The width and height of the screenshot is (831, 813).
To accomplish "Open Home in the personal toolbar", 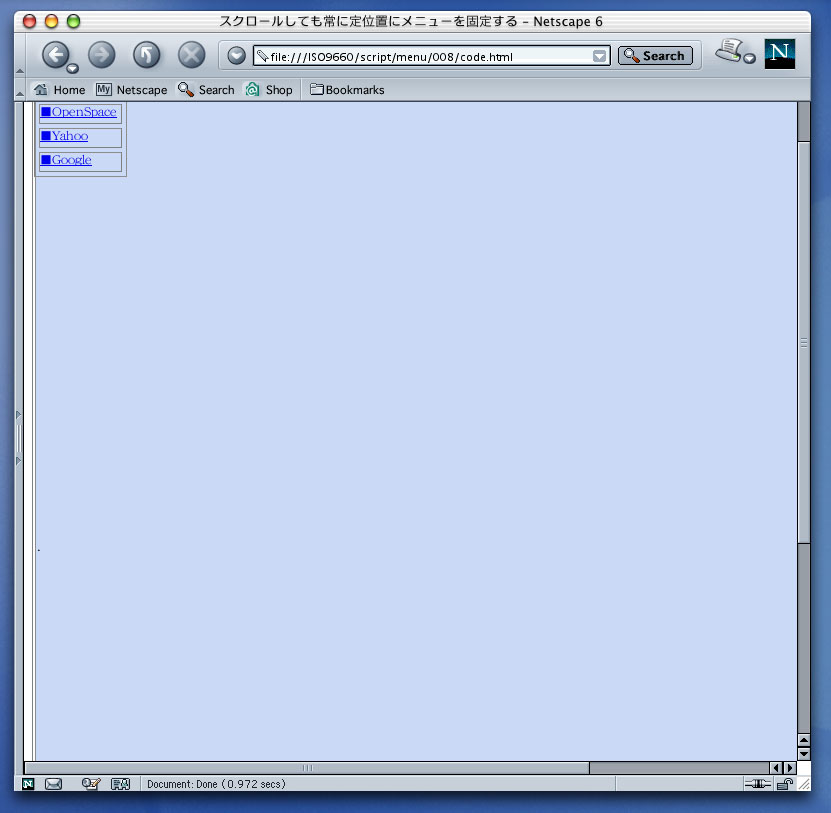I will coord(59,90).
